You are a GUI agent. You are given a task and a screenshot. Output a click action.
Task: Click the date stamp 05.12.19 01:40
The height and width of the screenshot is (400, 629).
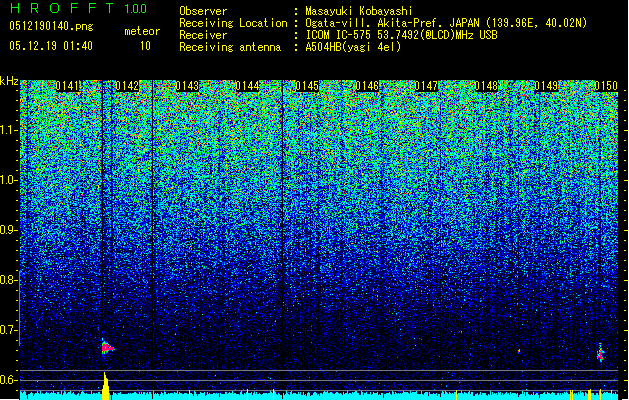(x=51, y=46)
